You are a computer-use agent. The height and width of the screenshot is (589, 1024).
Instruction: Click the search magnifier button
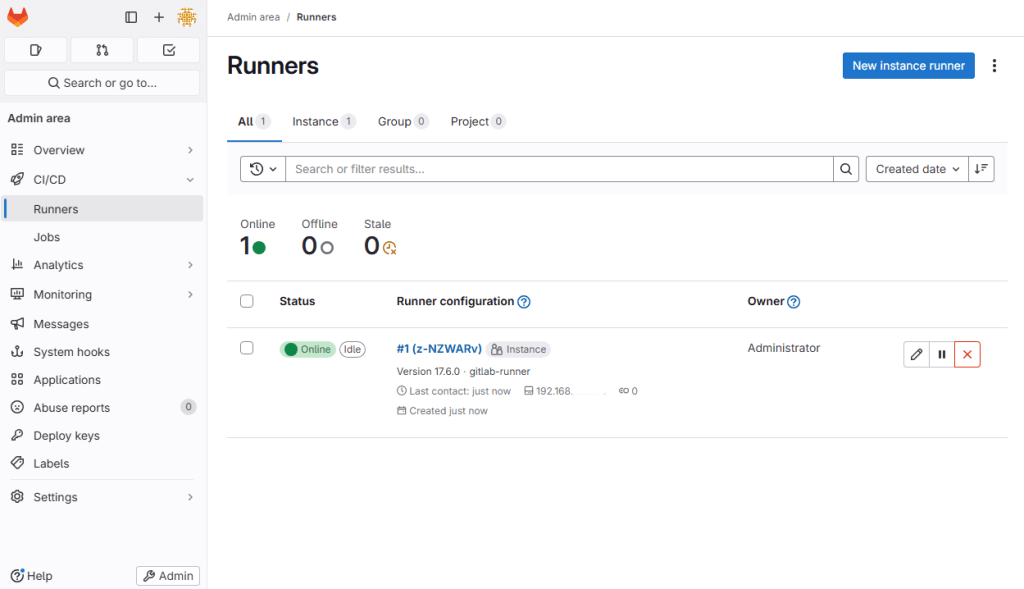coord(846,169)
